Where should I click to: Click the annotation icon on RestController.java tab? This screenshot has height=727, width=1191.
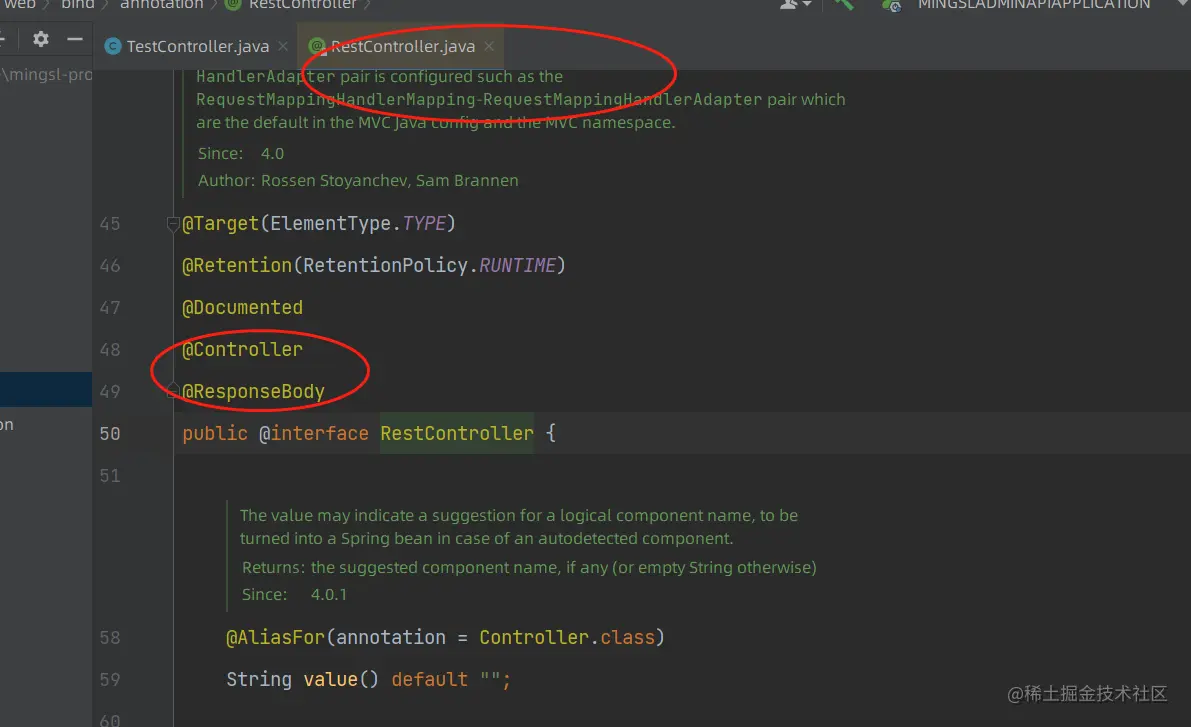pyautogui.click(x=317, y=46)
